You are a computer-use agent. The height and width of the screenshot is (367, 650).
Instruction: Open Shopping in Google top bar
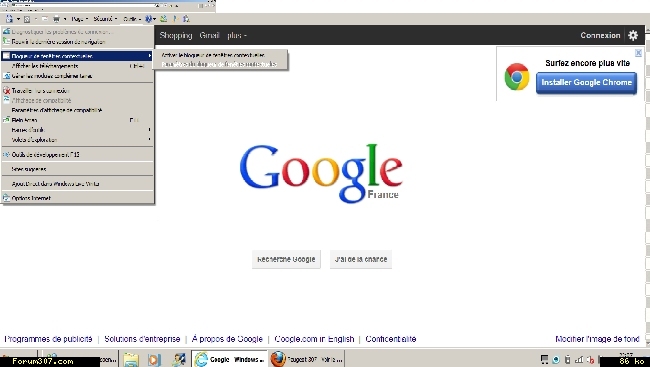[176, 36]
